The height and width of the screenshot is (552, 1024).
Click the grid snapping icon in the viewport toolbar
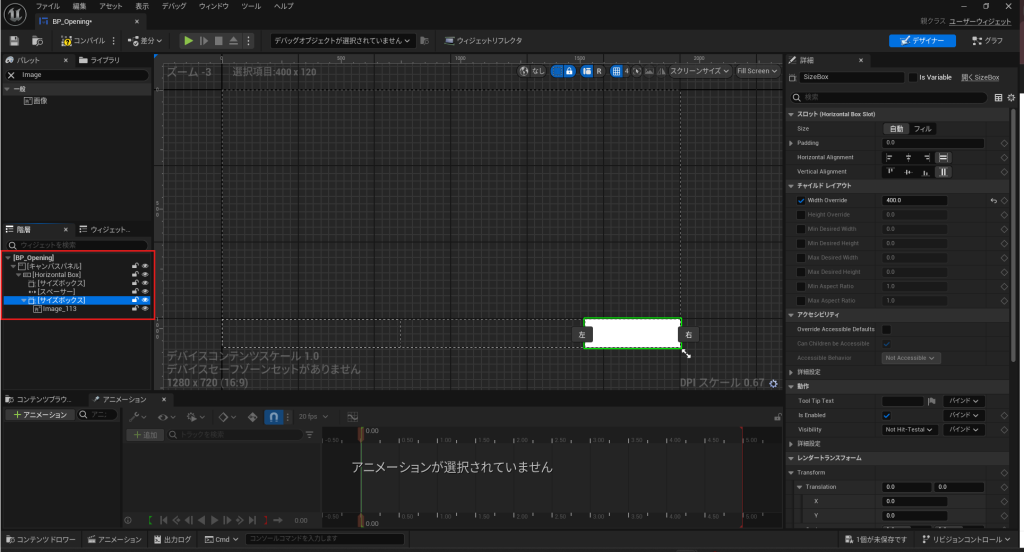(x=617, y=71)
